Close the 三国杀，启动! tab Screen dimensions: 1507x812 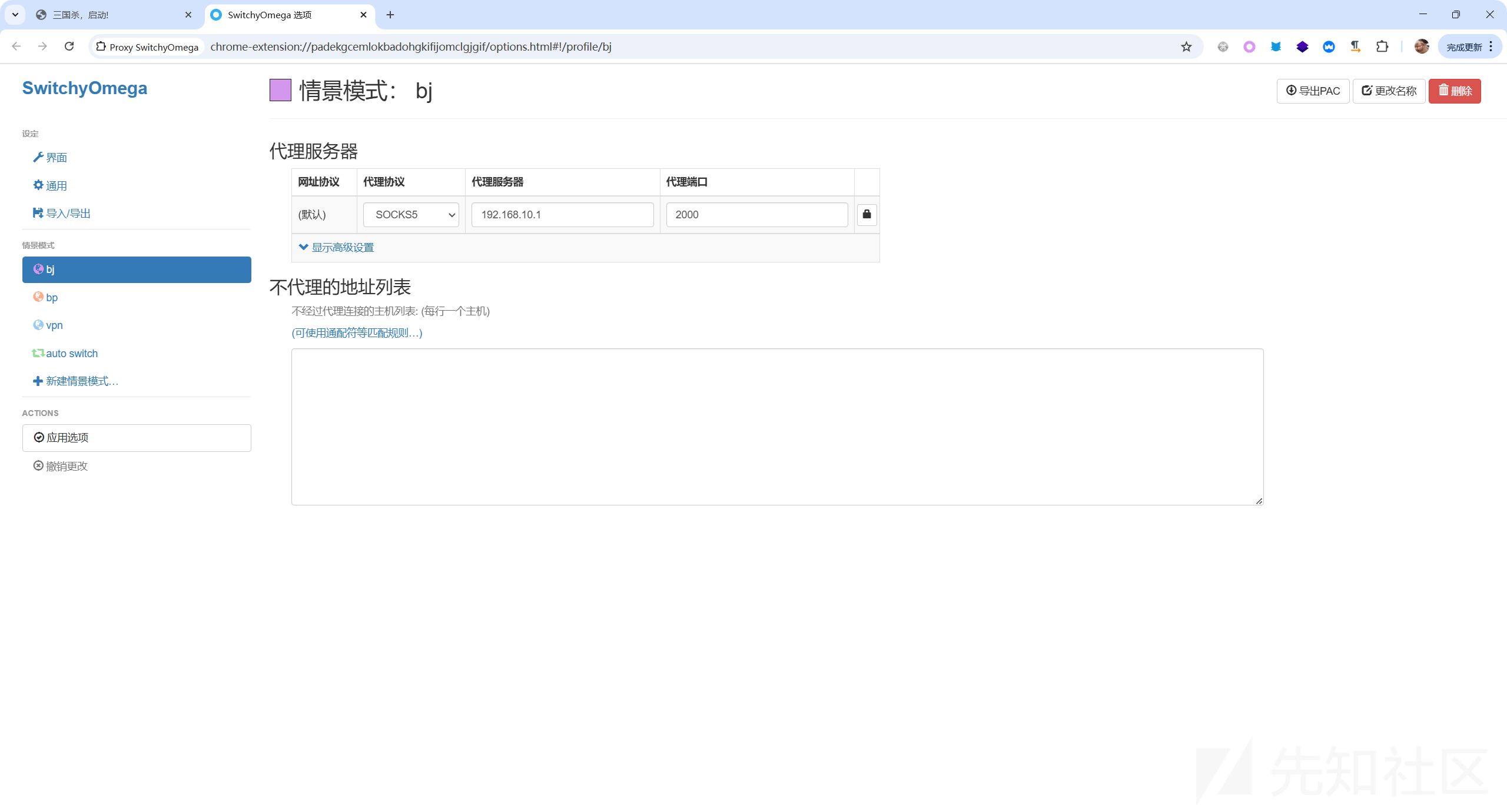[188, 15]
